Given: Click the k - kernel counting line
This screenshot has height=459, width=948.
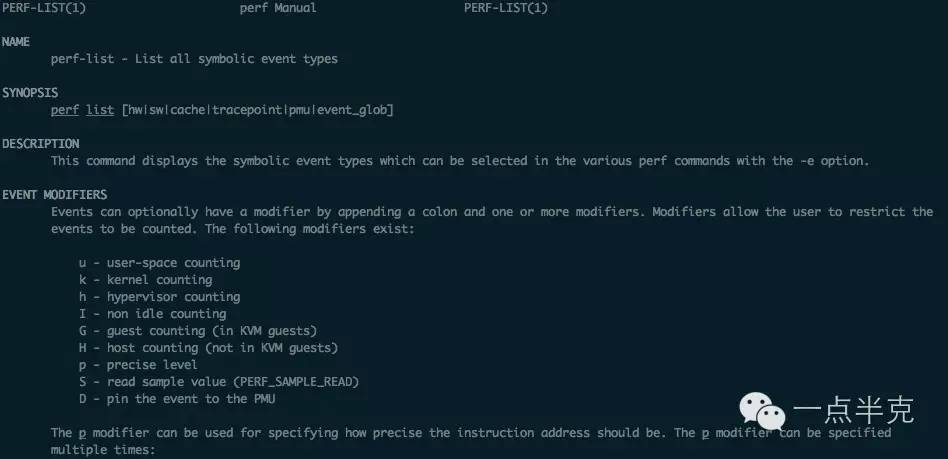Looking at the screenshot, I should 145,280.
